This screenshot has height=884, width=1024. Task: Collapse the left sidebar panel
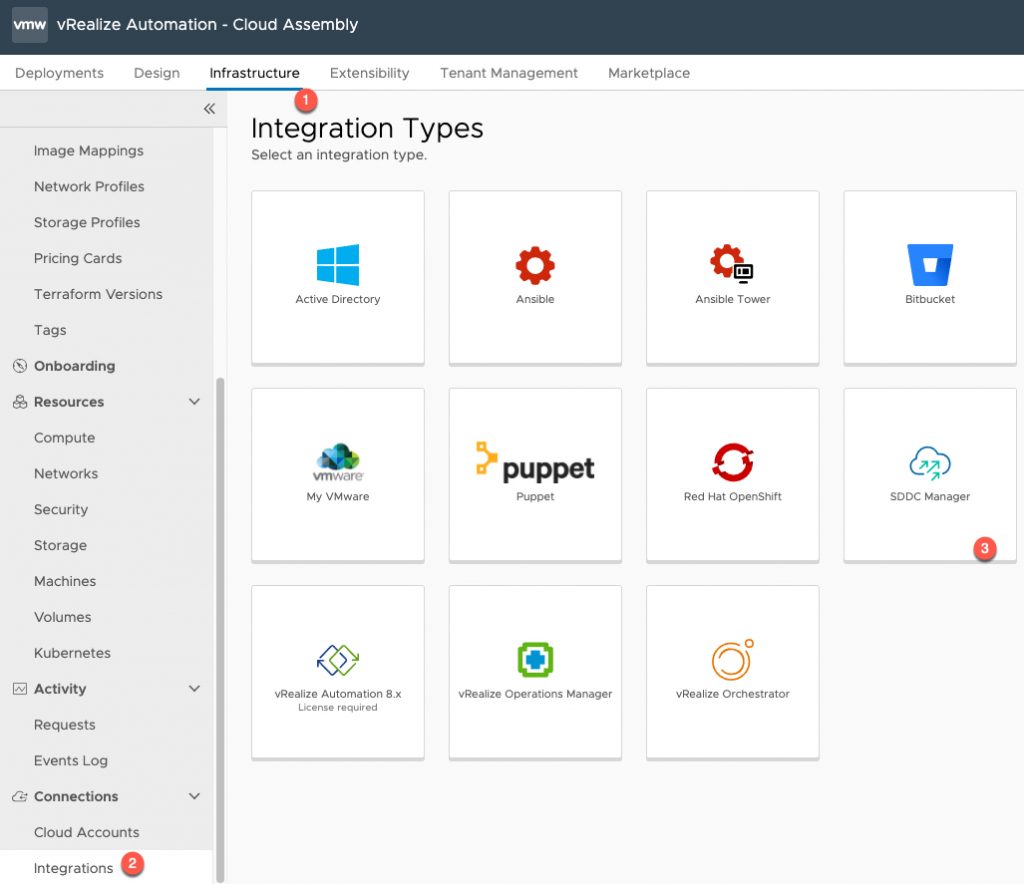pos(209,108)
